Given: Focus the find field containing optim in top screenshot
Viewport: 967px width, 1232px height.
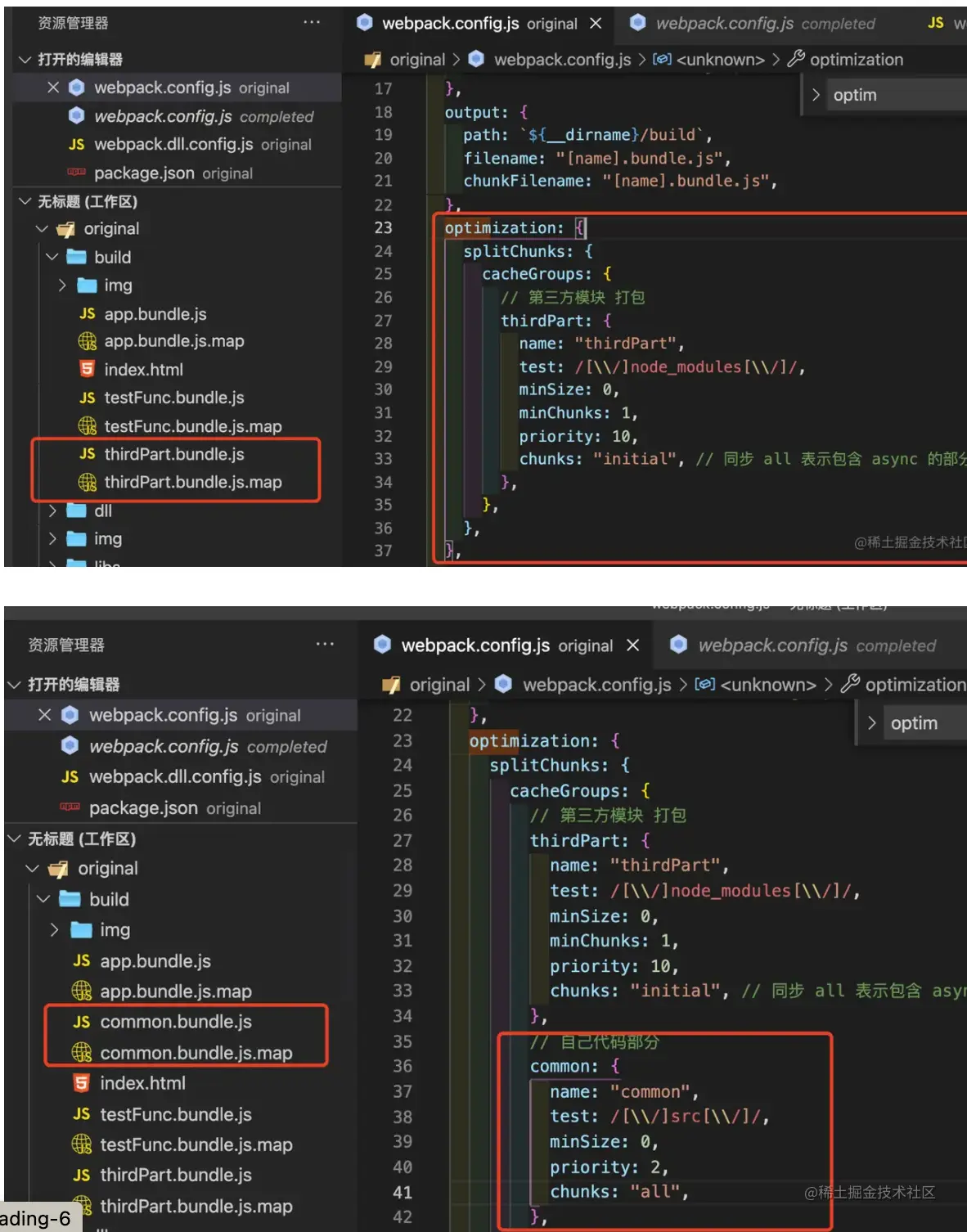Looking at the screenshot, I should click(897, 95).
